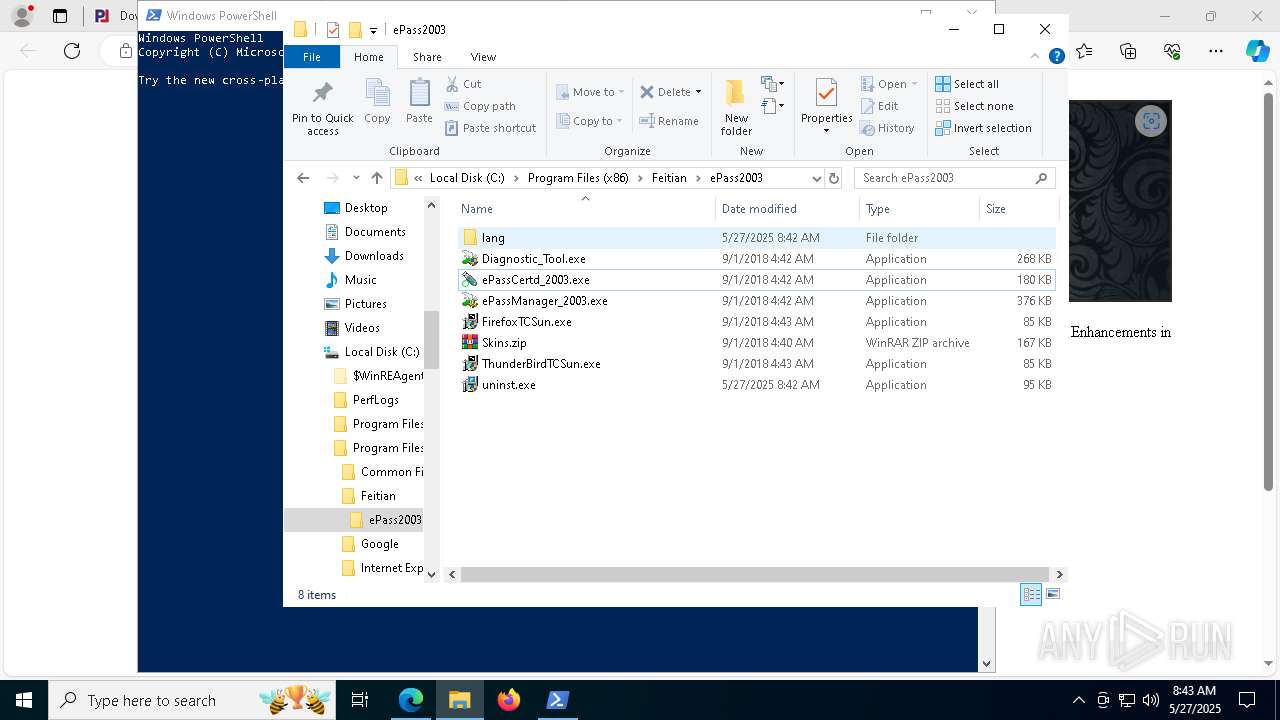This screenshot has height=720, width=1280.
Task: Open address bar history dropdown
Action: pyautogui.click(x=816, y=178)
